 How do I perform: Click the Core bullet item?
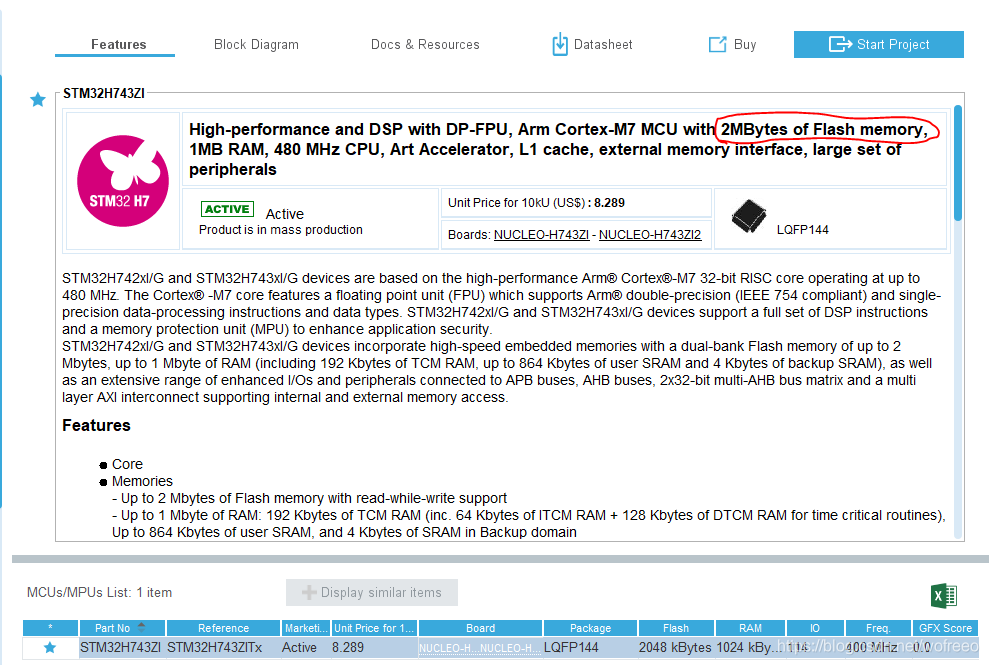(x=127, y=464)
